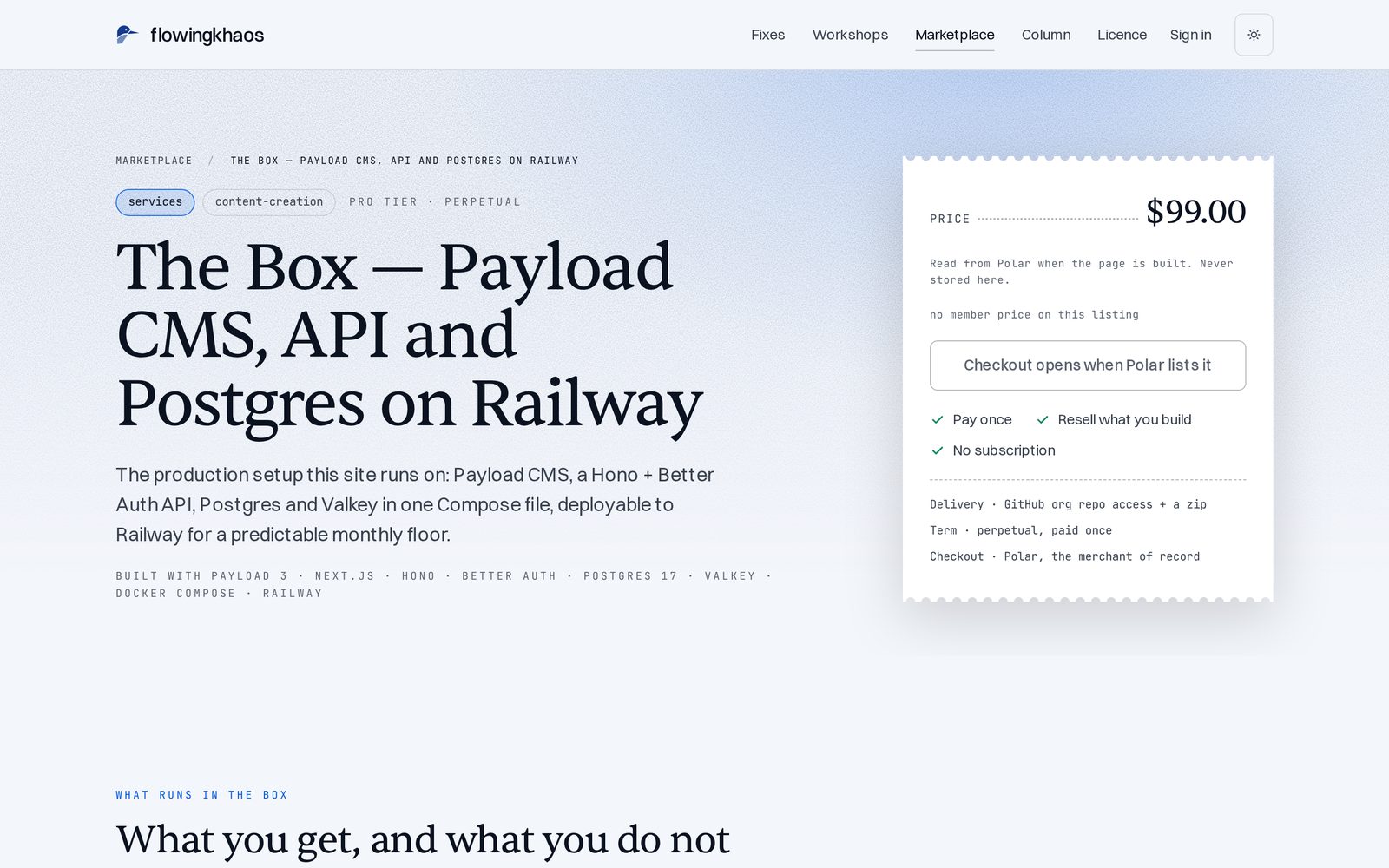Click the Marketplace breadcrumb link
Image resolution: width=1389 pixels, height=868 pixels.
[x=155, y=161]
